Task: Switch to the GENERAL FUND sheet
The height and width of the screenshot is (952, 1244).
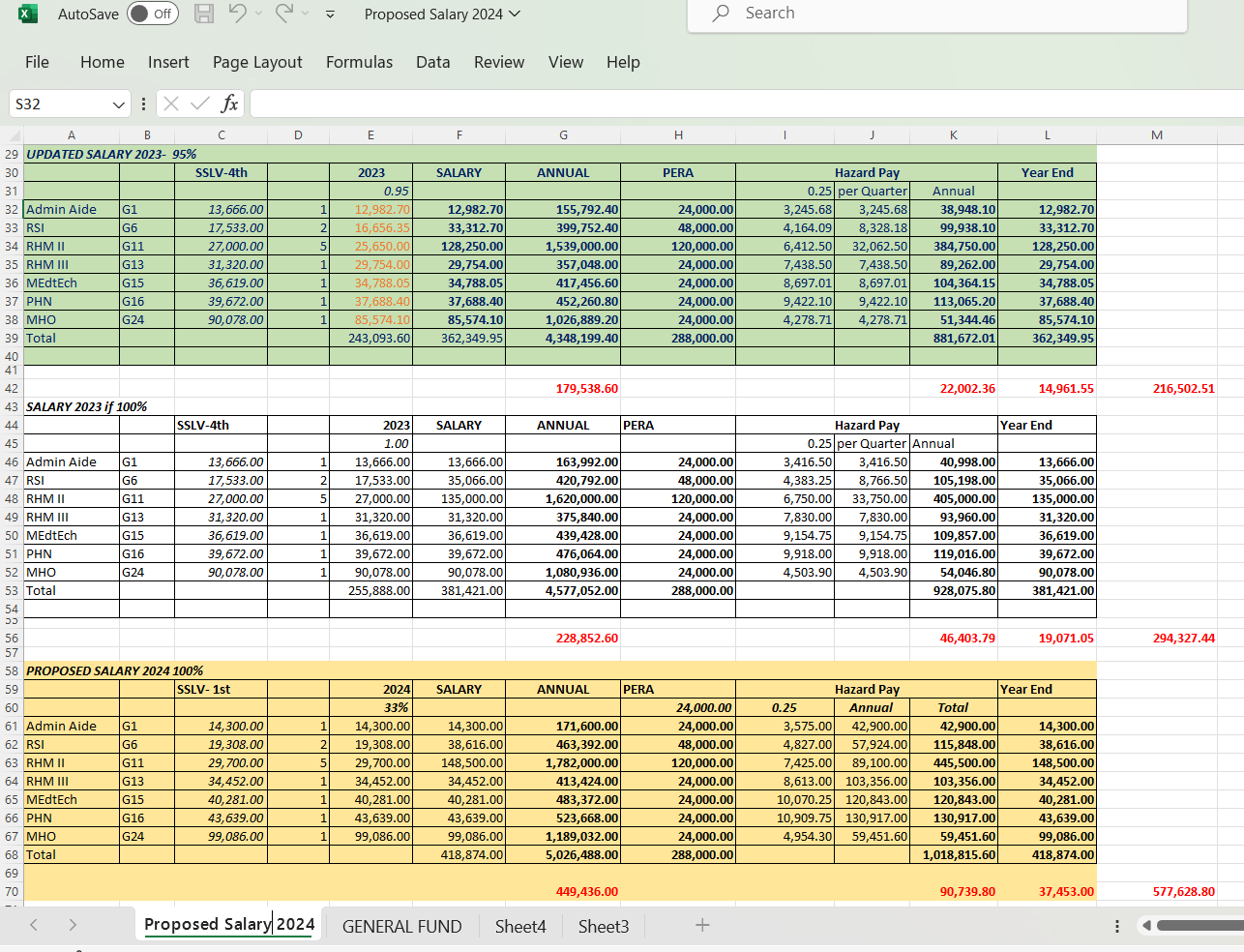Action: coord(401,927)
